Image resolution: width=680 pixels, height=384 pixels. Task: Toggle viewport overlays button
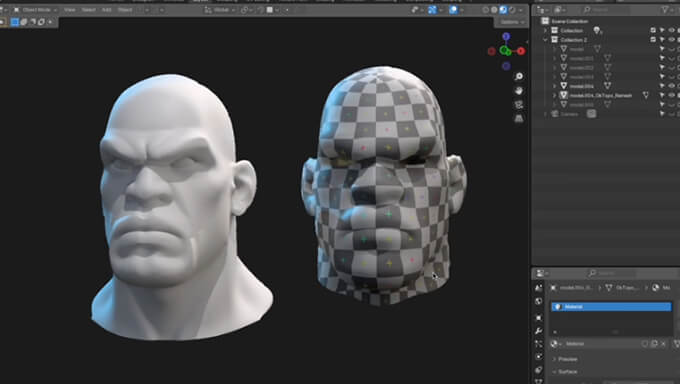(453, 10)
